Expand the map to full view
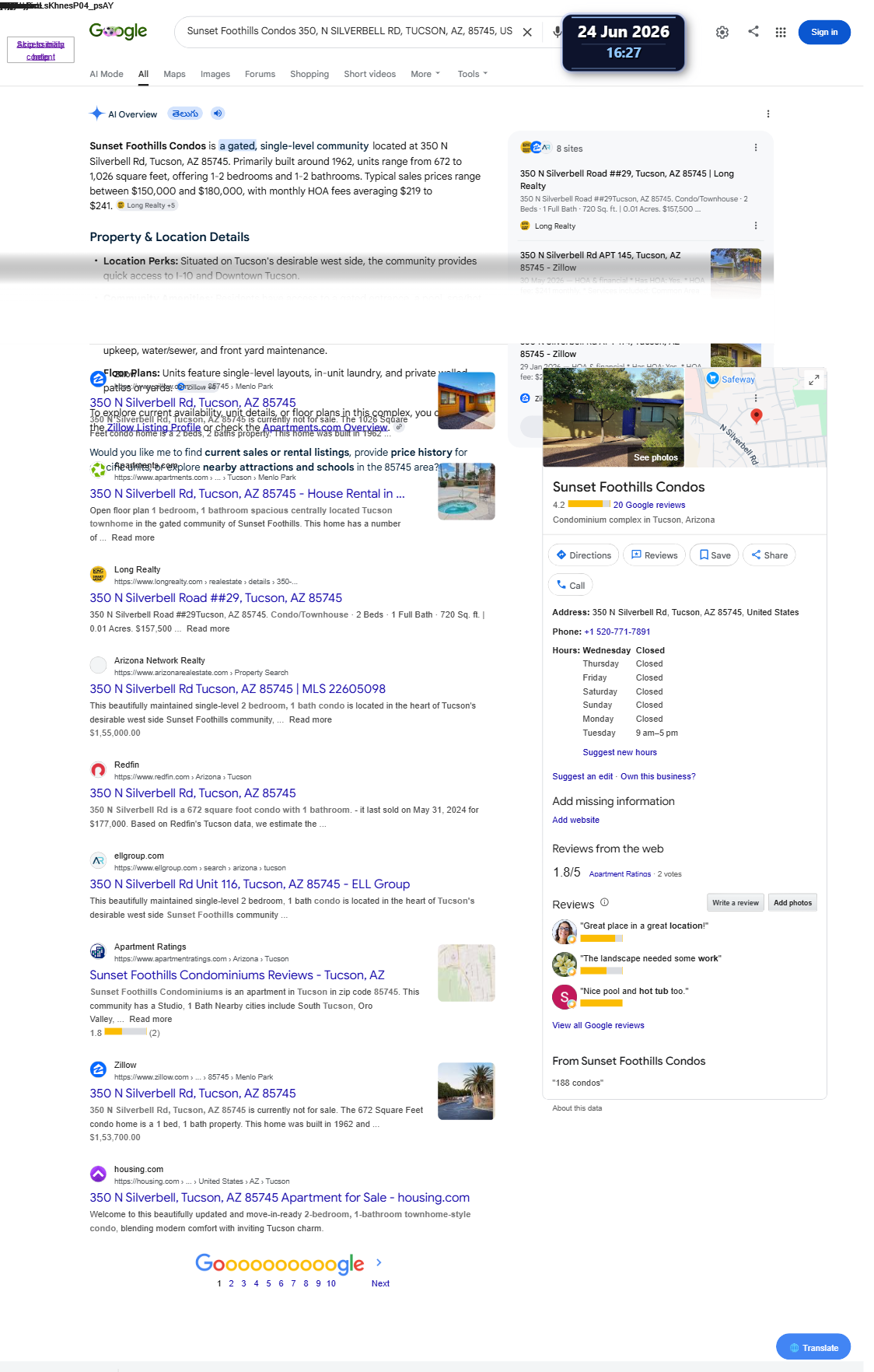Image resolution: width=874 pixels, height=1372 pixels. [813, 380]
